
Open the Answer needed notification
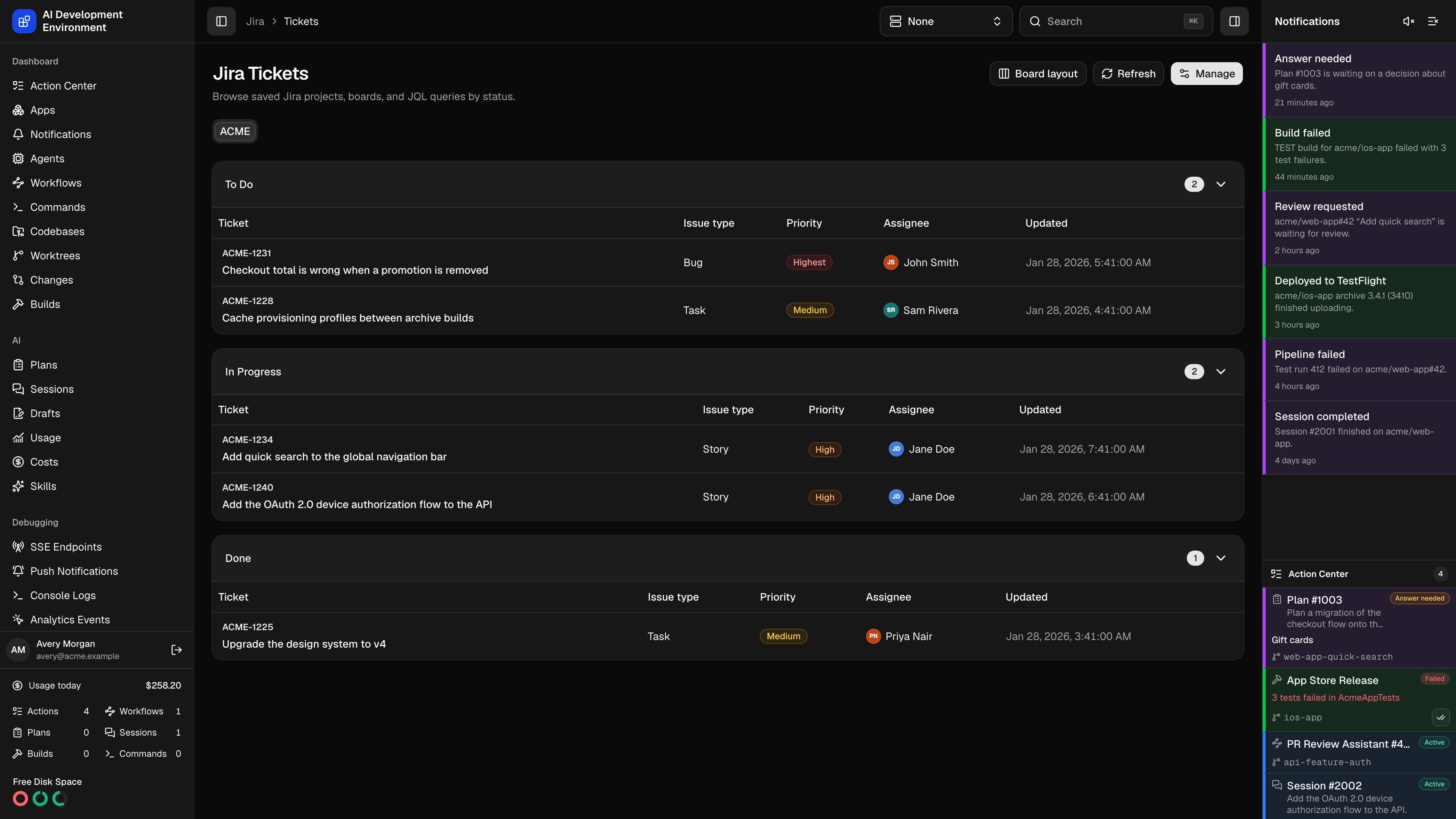point(1359,80)
